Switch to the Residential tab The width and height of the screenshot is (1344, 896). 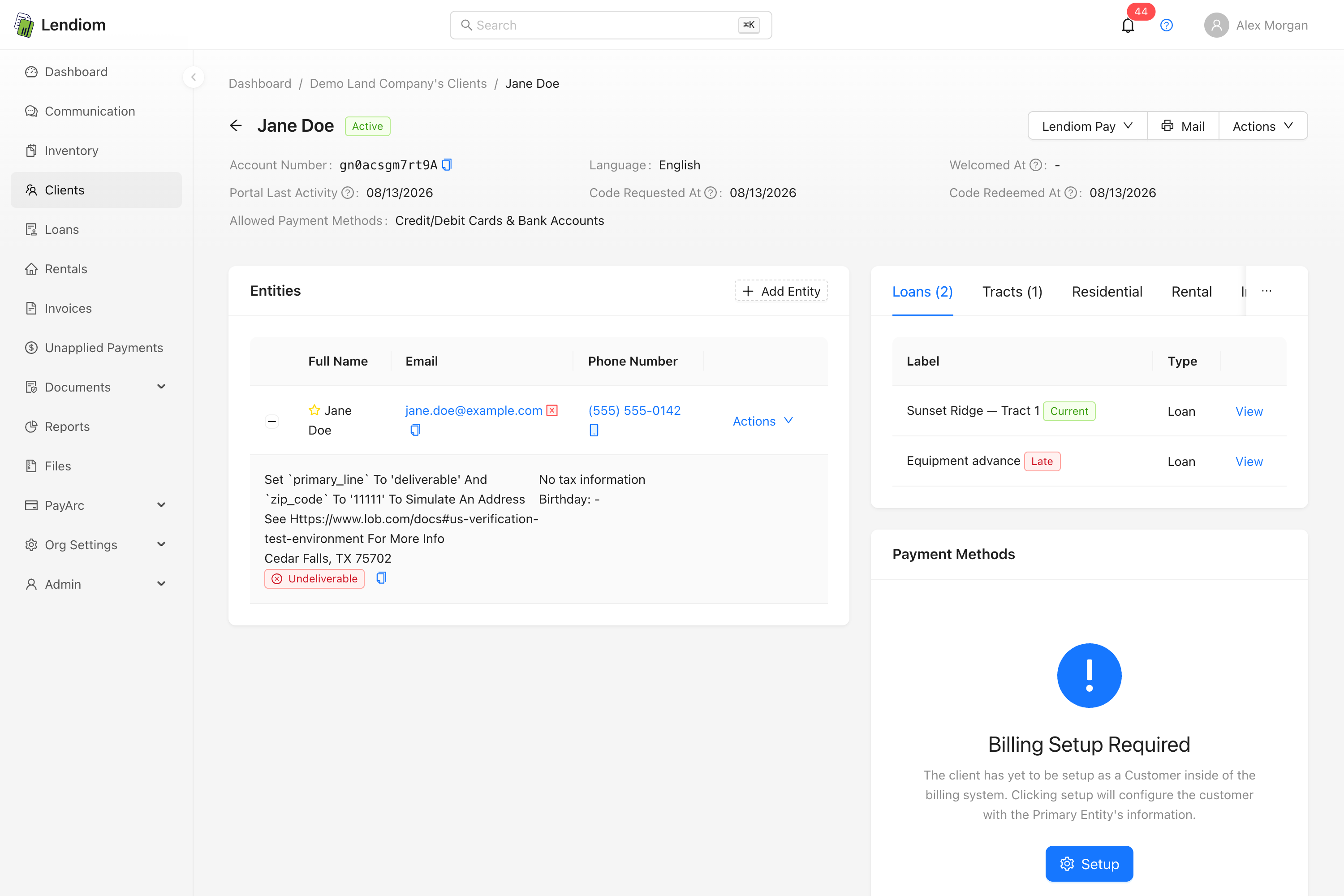[1107, 292]
